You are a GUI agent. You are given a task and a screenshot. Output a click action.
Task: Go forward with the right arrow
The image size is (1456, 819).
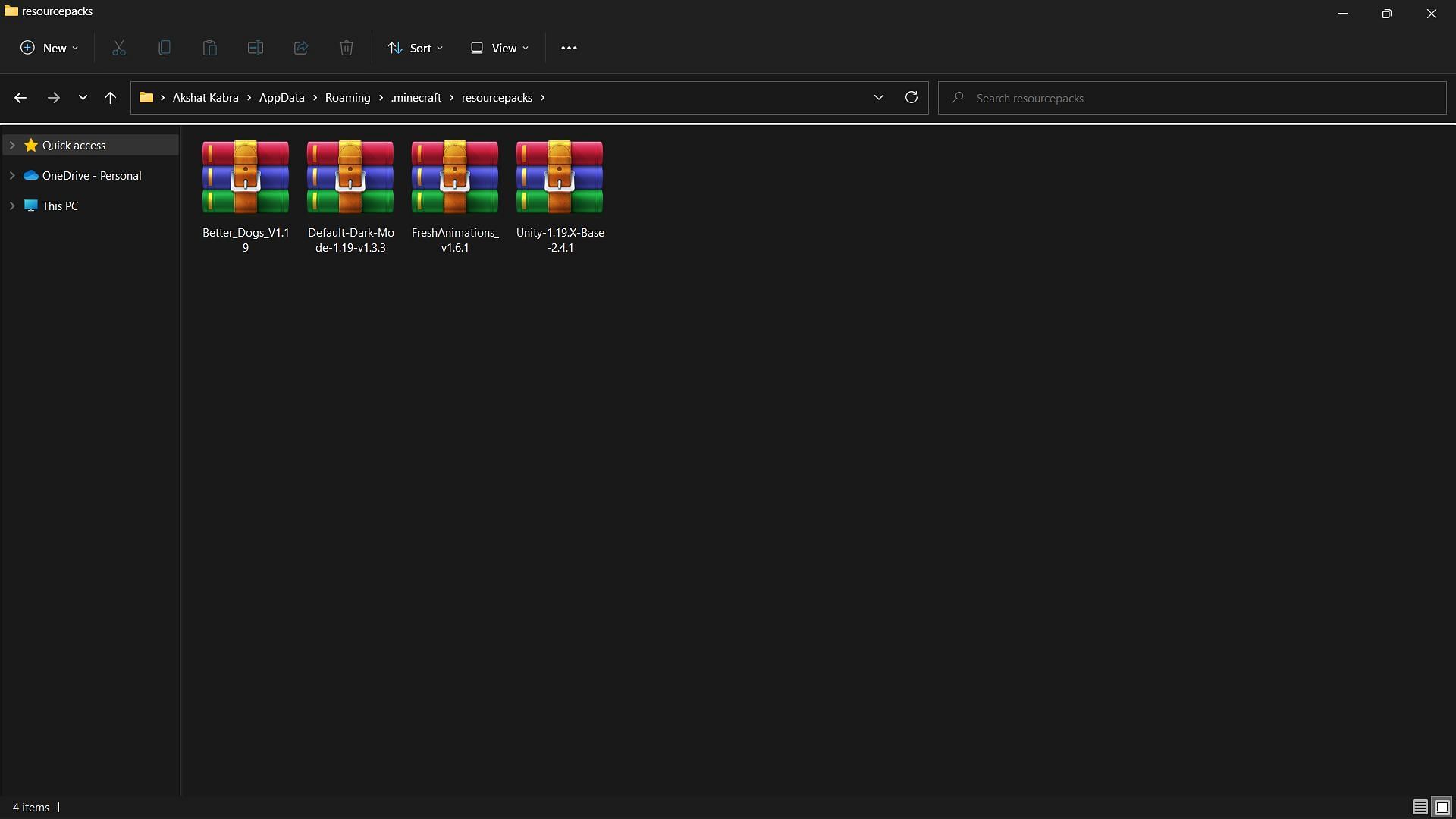(x=53, y=98)
